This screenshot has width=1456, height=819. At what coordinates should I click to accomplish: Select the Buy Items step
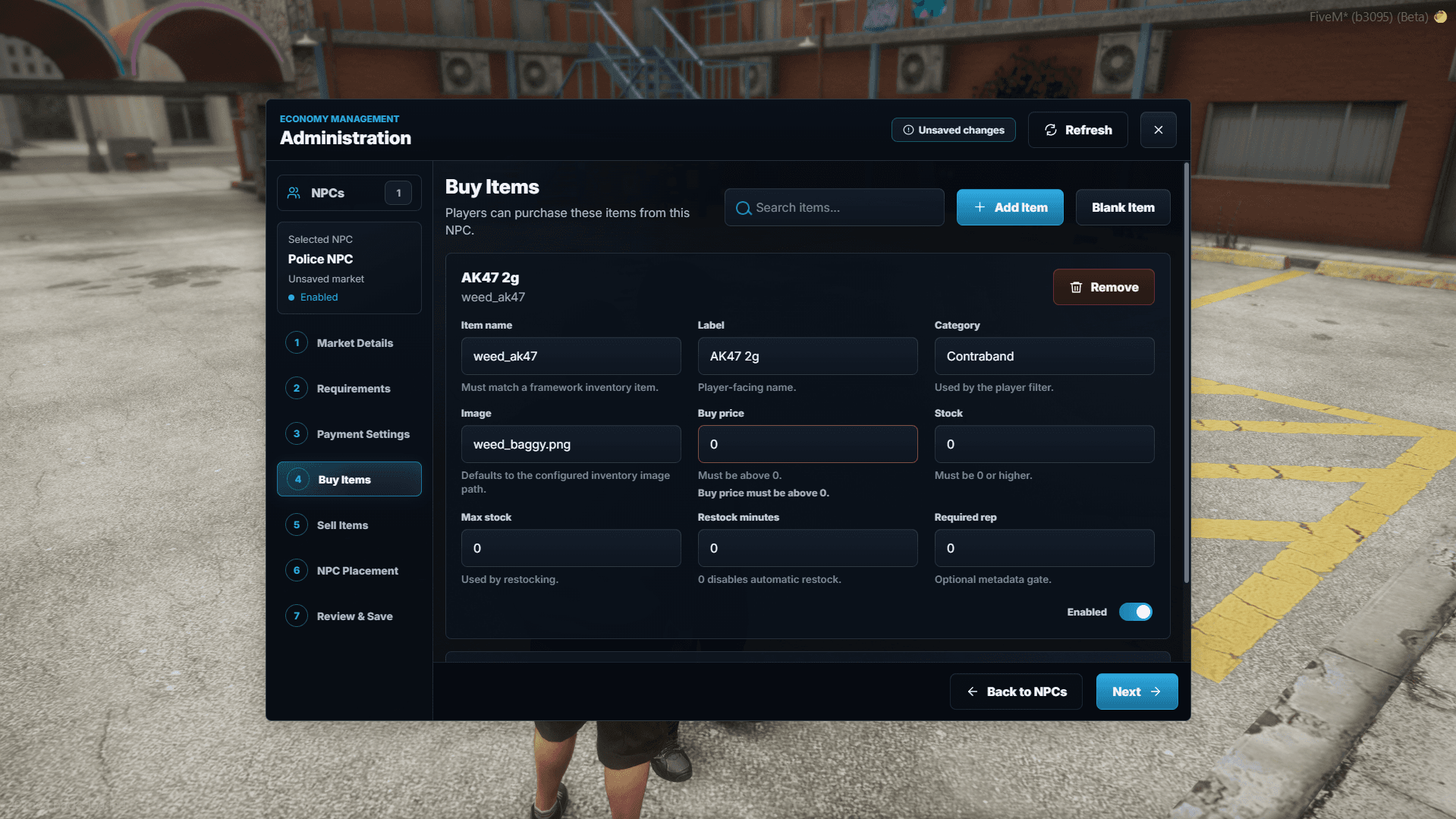pyautogui.click(x=349, y=479)
